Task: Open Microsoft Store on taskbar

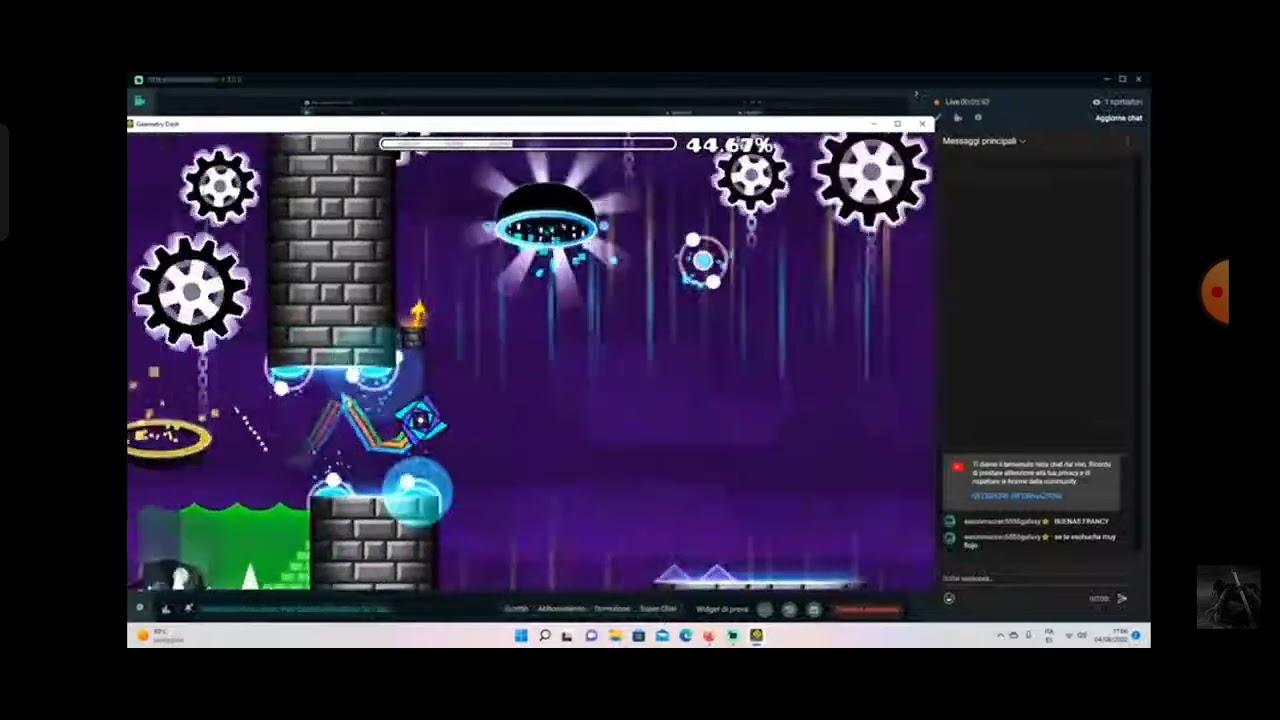Action: (x=638, y=636)
